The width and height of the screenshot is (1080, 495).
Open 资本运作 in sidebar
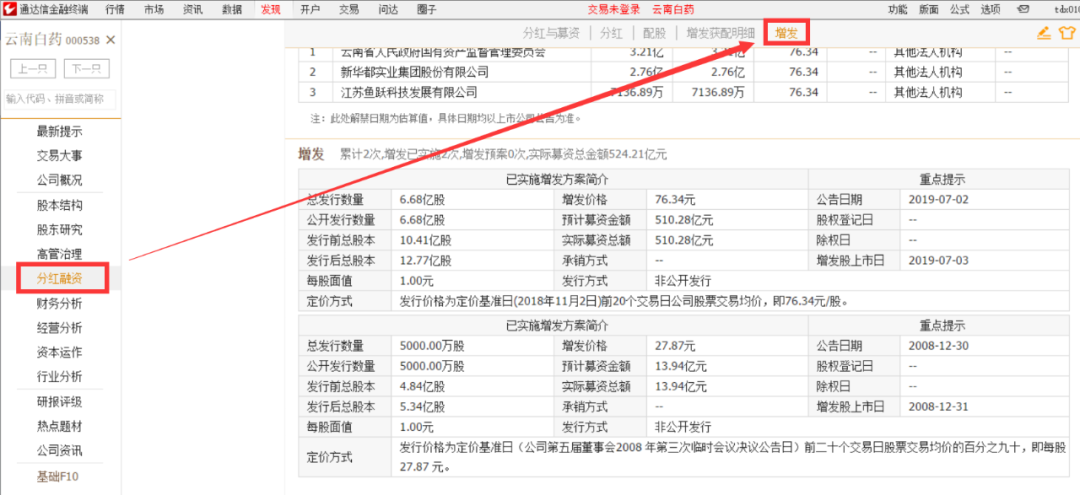[59, 352]
